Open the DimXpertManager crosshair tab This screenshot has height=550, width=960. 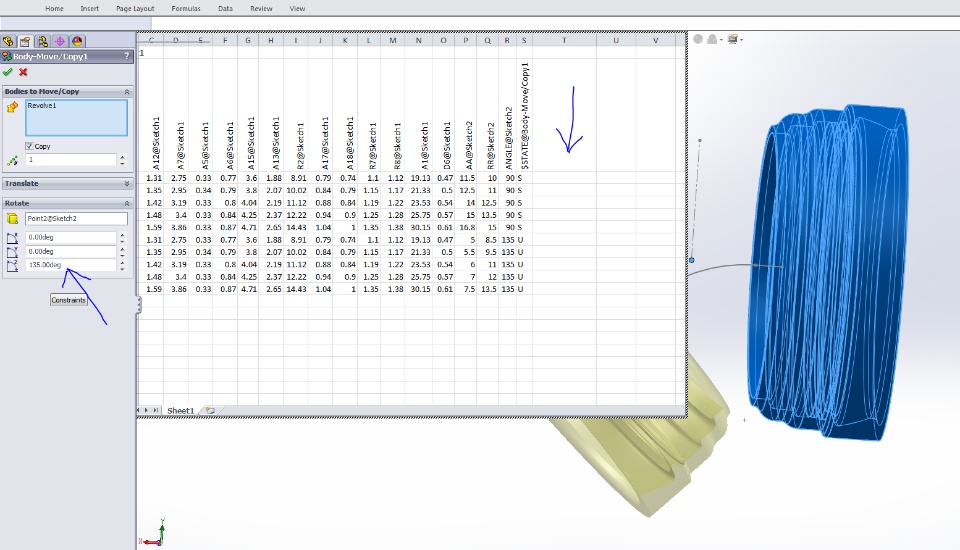click(59, 41)
